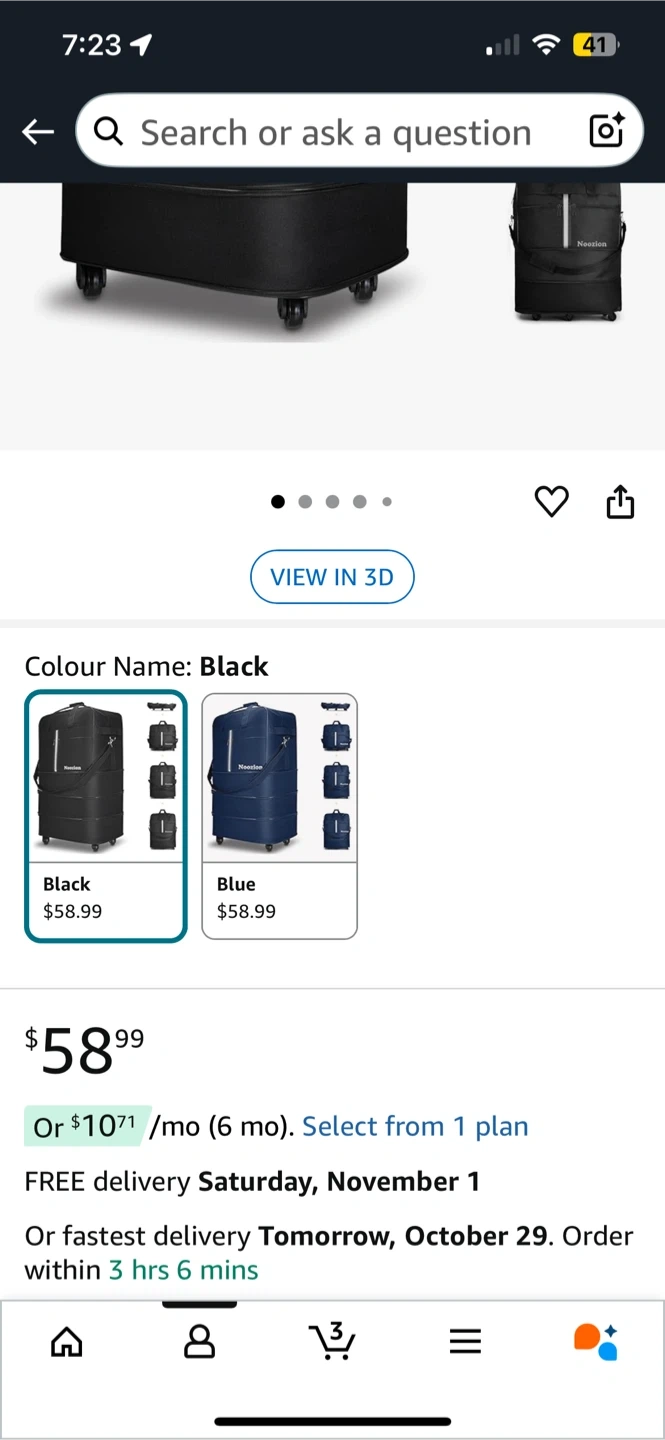This screenshot has height=1440, width=665.
Task: Open "Select from 1 plan" link
Action: click(x=415, y=1126)
